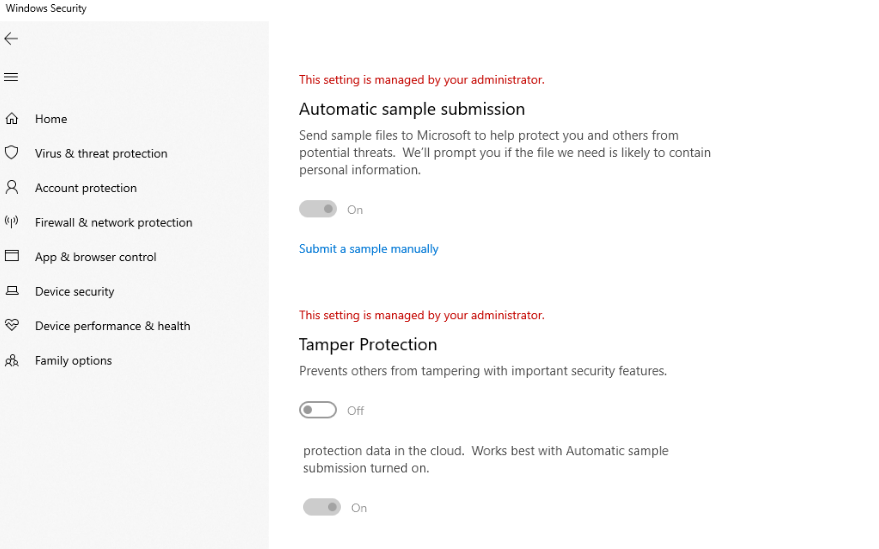Open the Family options text label
Image resolution: width=879 pixels, height=549 pixels.
point(73,361)
